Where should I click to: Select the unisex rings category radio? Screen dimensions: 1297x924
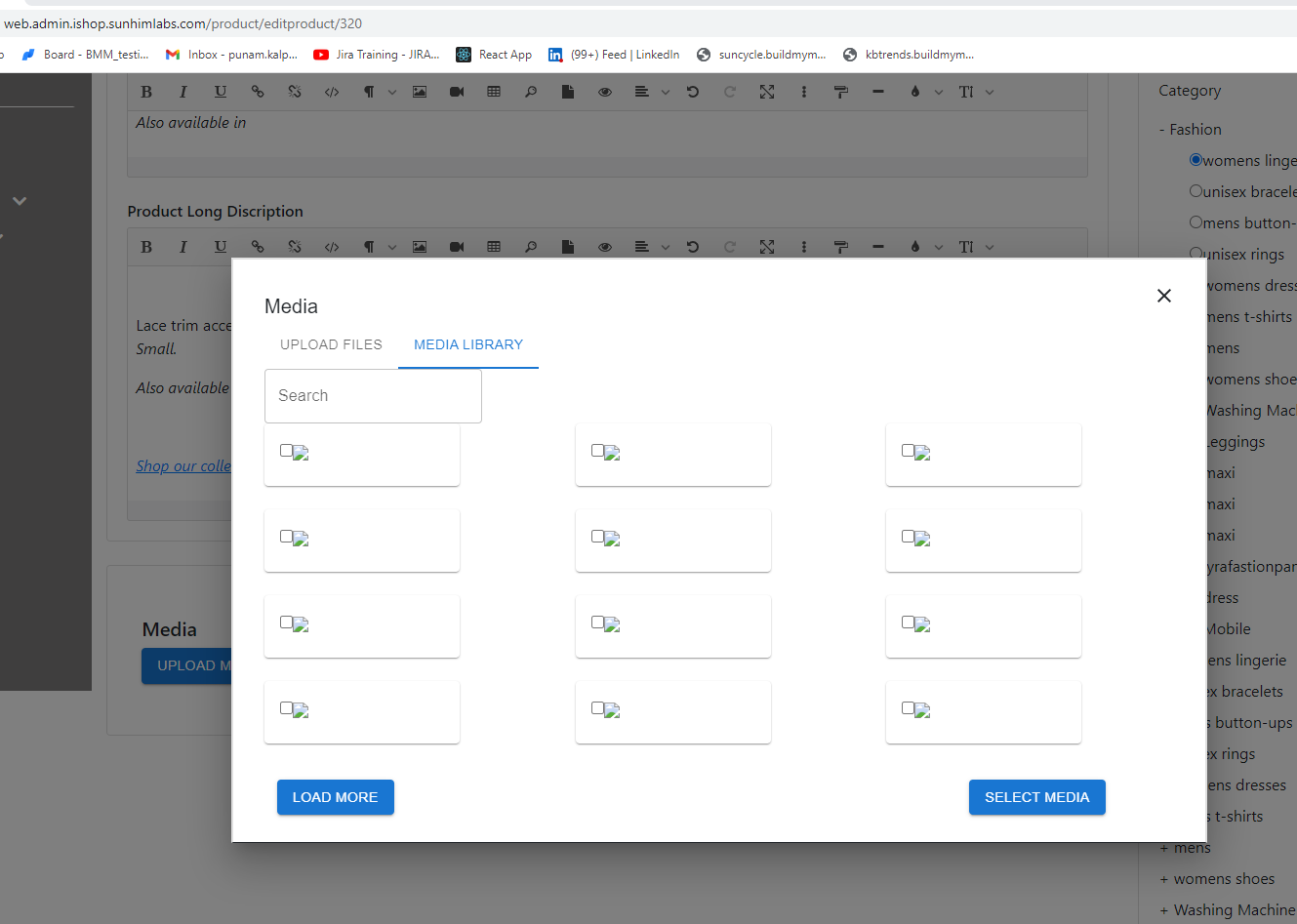1196,254
